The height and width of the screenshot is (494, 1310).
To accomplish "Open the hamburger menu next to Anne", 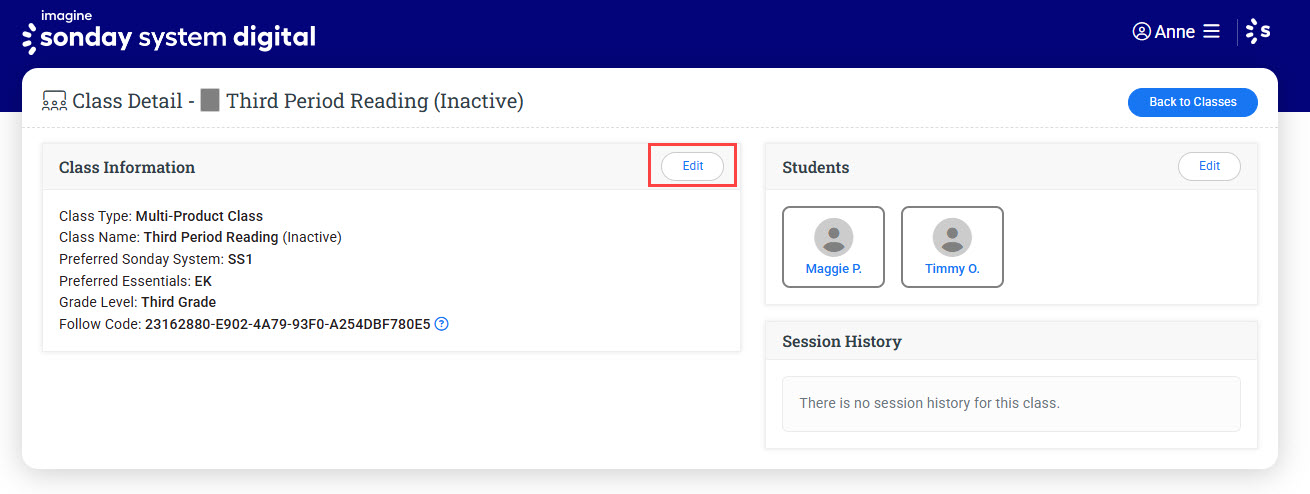I will pos(1211,32).
